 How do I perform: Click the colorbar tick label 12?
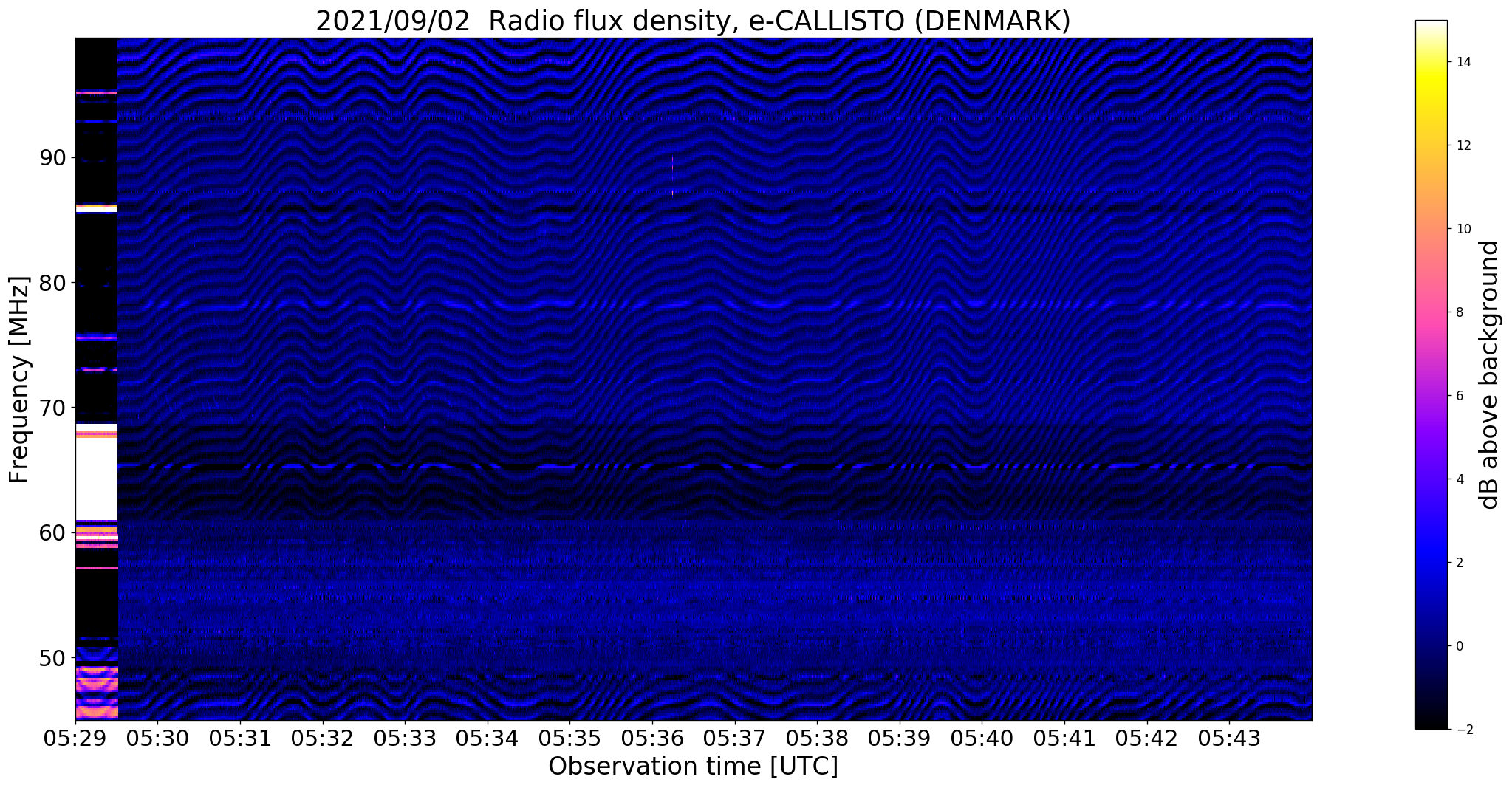[1463, 145]
